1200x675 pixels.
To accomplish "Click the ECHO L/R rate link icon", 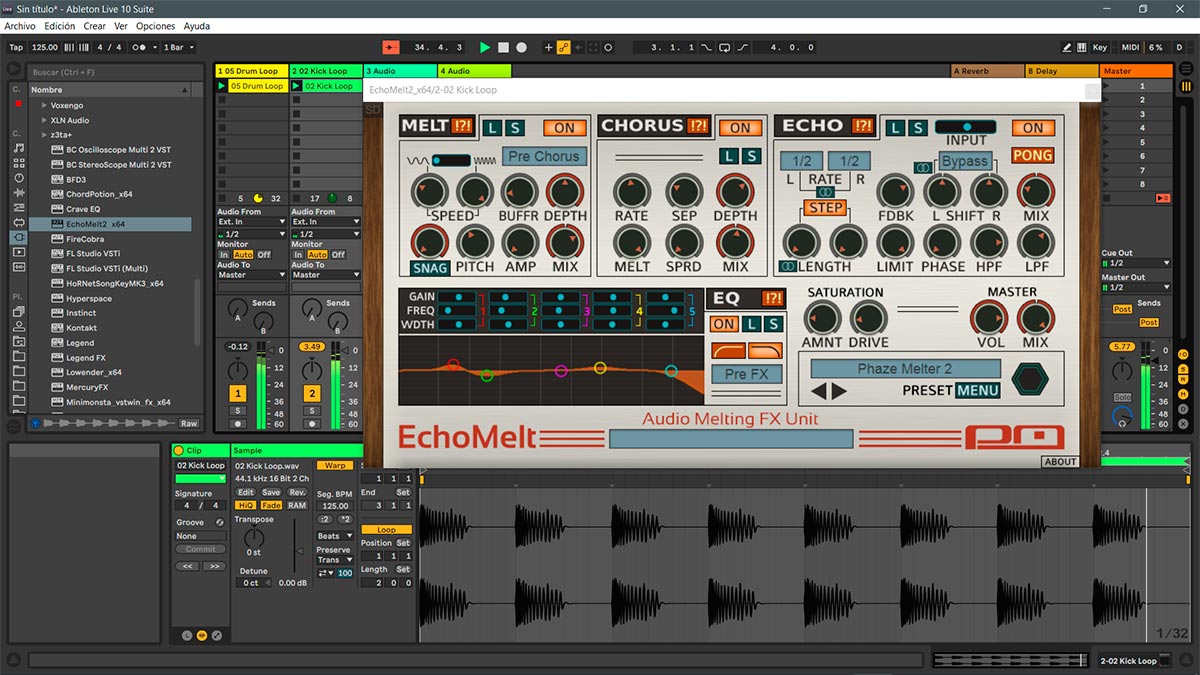I will pos(826,192).
